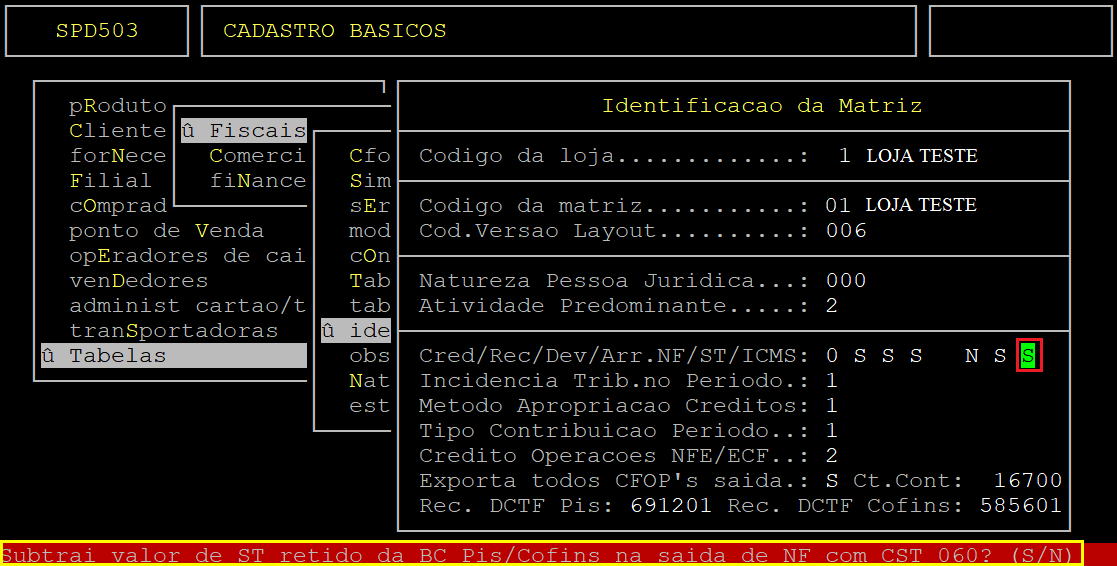Open the Cliente menu entry
Image resolution: width=1117 pixels, height=566 pixels.
[x=117, y=131]
